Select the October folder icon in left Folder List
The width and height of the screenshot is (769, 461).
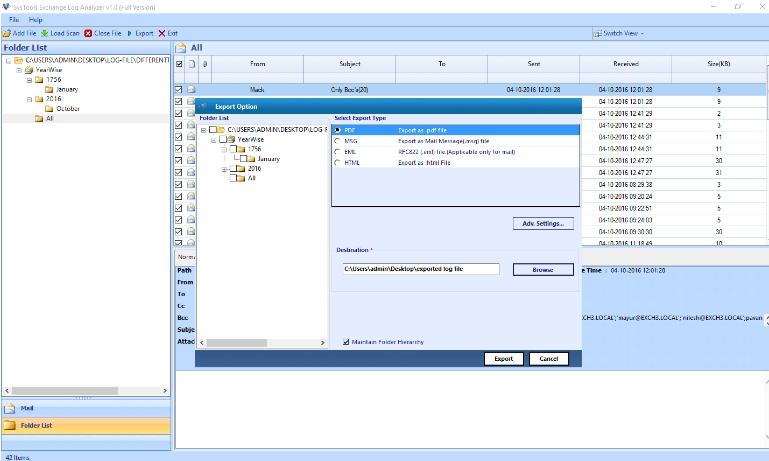49,108
